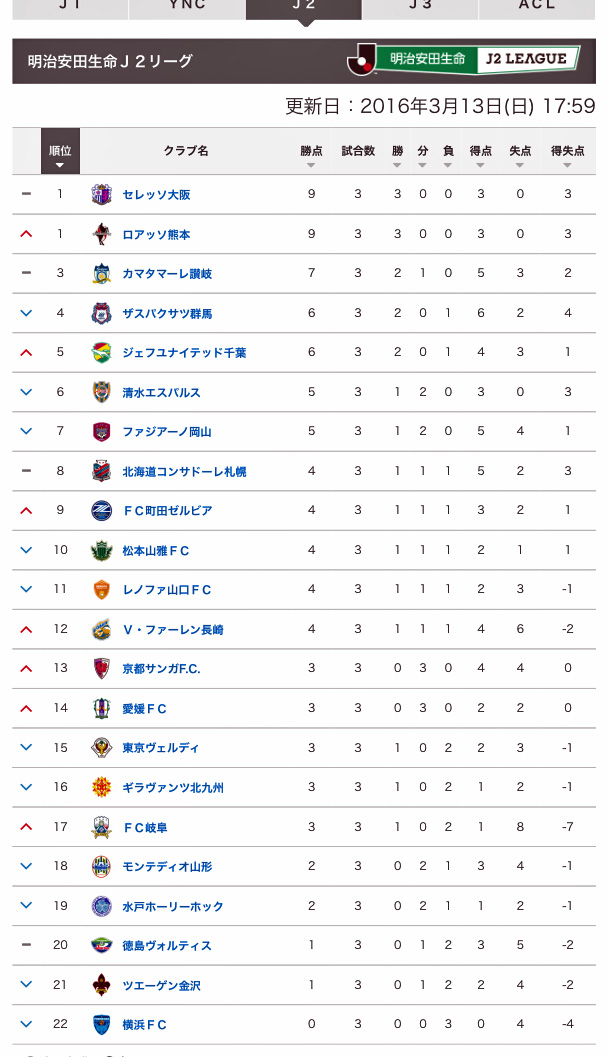Switch to the J3 tab
Screen dimensions: 609x1057
click(420, 8)
